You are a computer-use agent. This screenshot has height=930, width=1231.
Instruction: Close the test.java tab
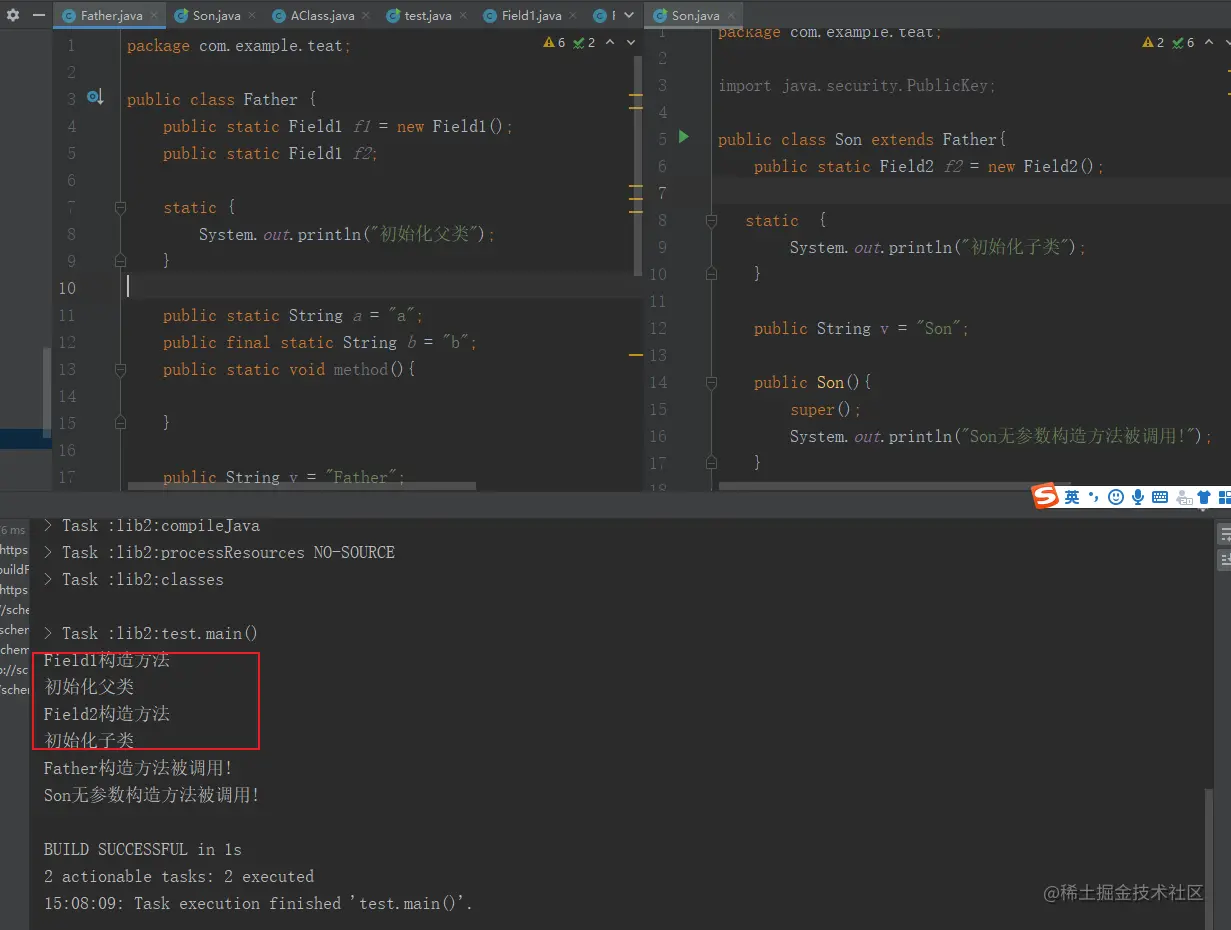click(x=461, y=16)
